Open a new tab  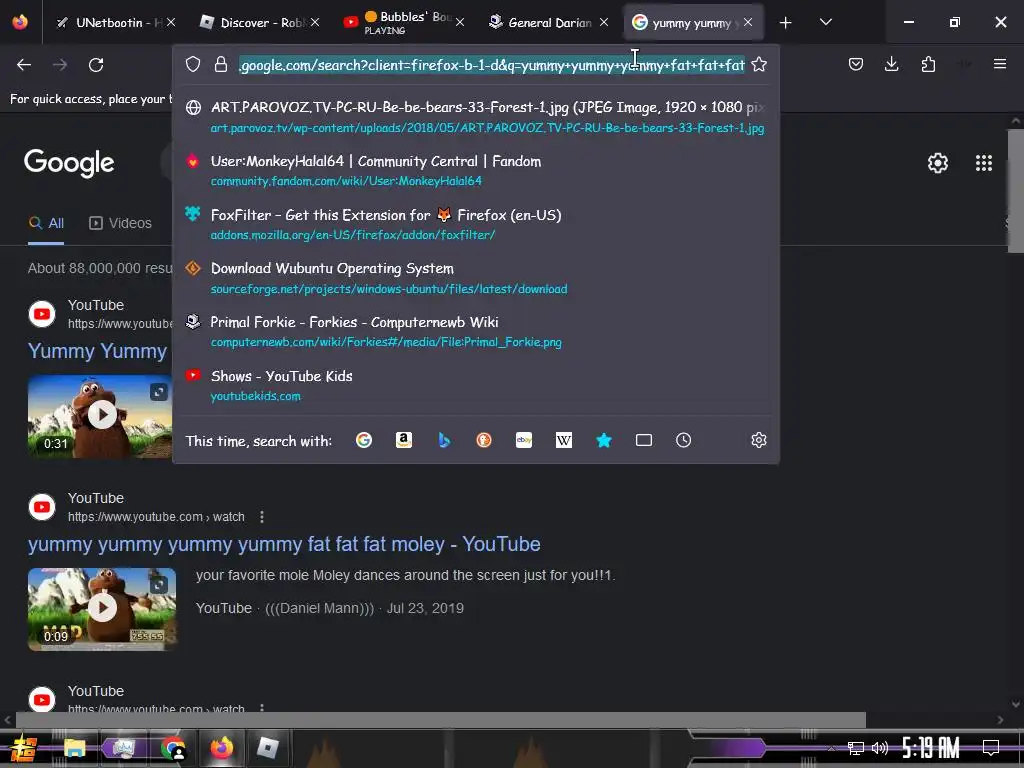coord(786,22)
